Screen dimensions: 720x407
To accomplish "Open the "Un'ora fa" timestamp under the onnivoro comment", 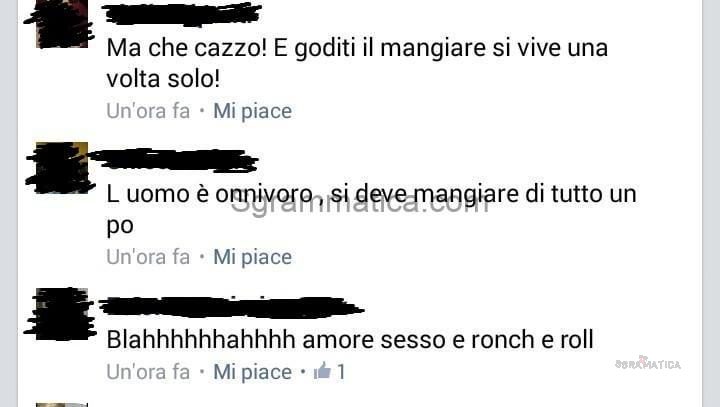I will tap(148, 257).
